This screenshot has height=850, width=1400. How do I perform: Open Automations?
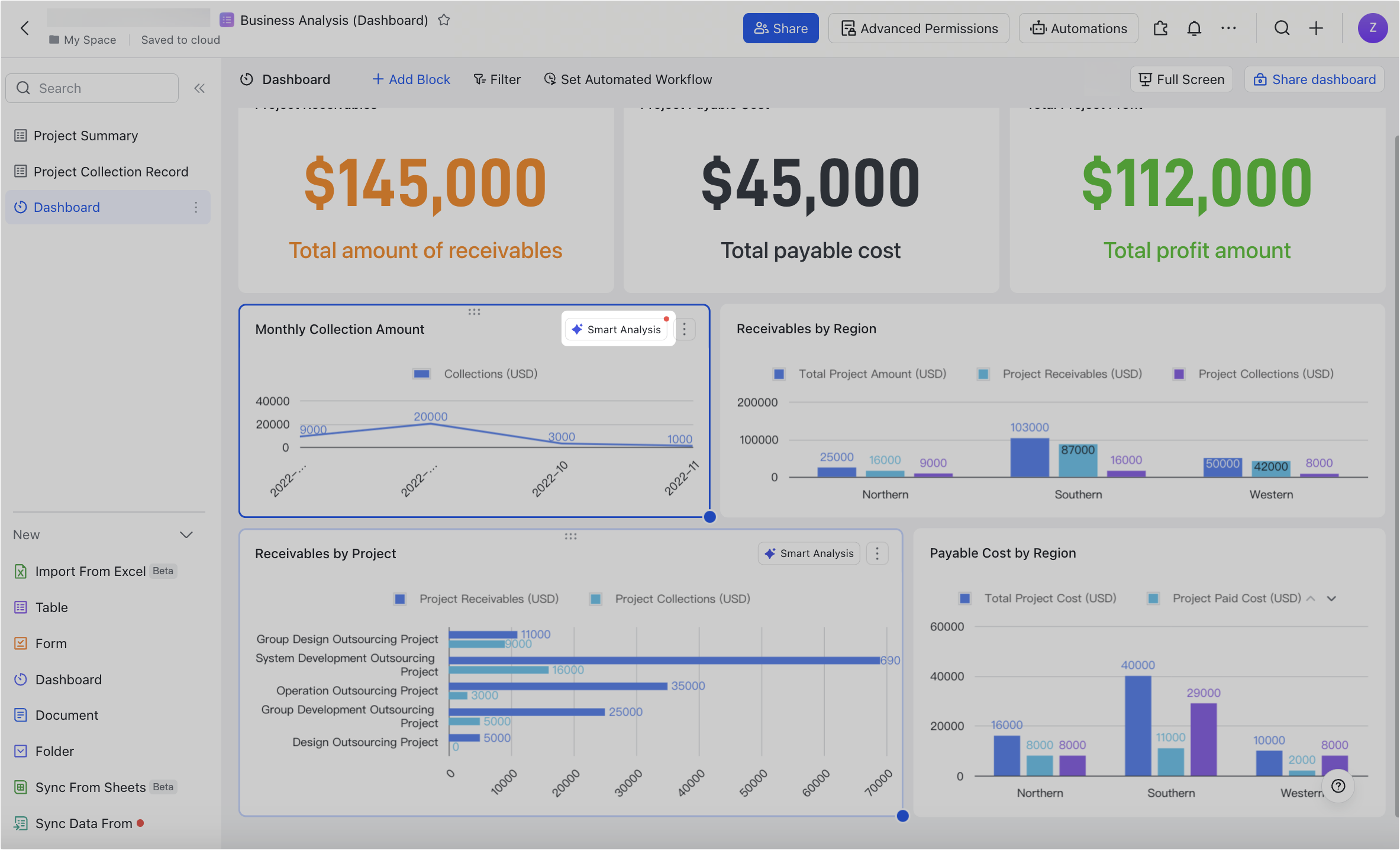(1078, 28)
